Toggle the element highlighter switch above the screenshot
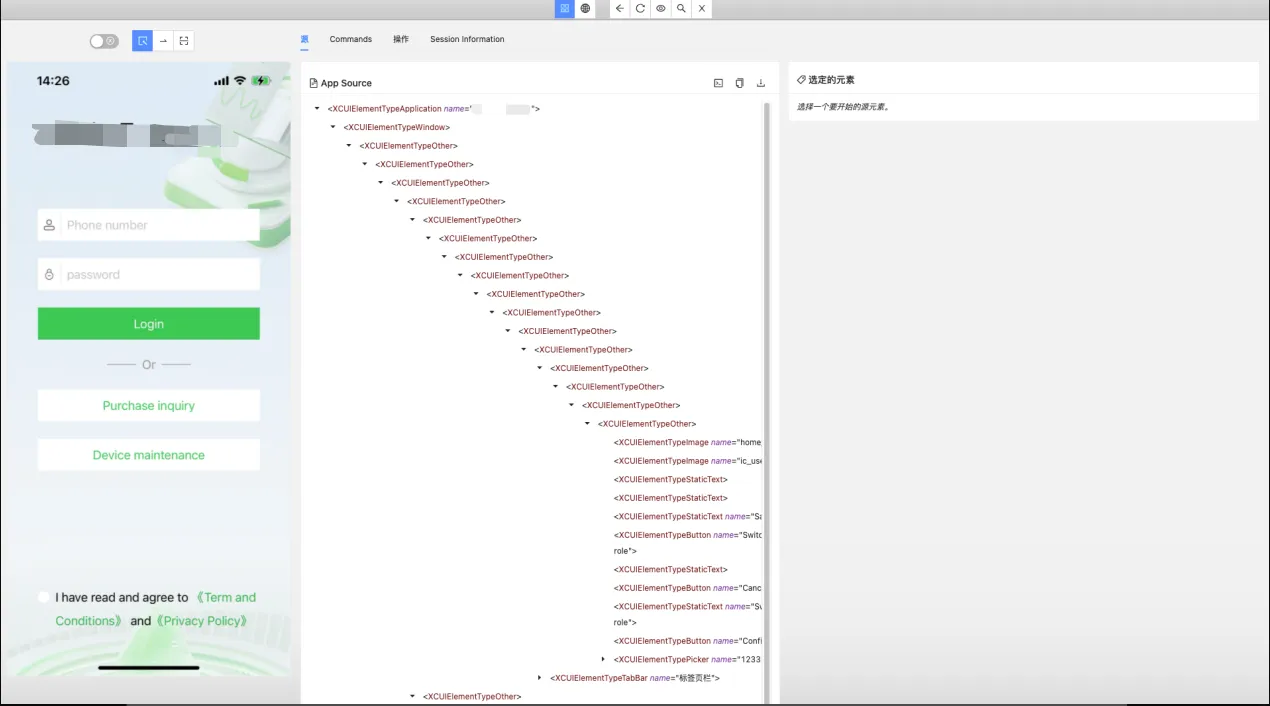The image size is (1270, 706). click(x=103, y=41)
